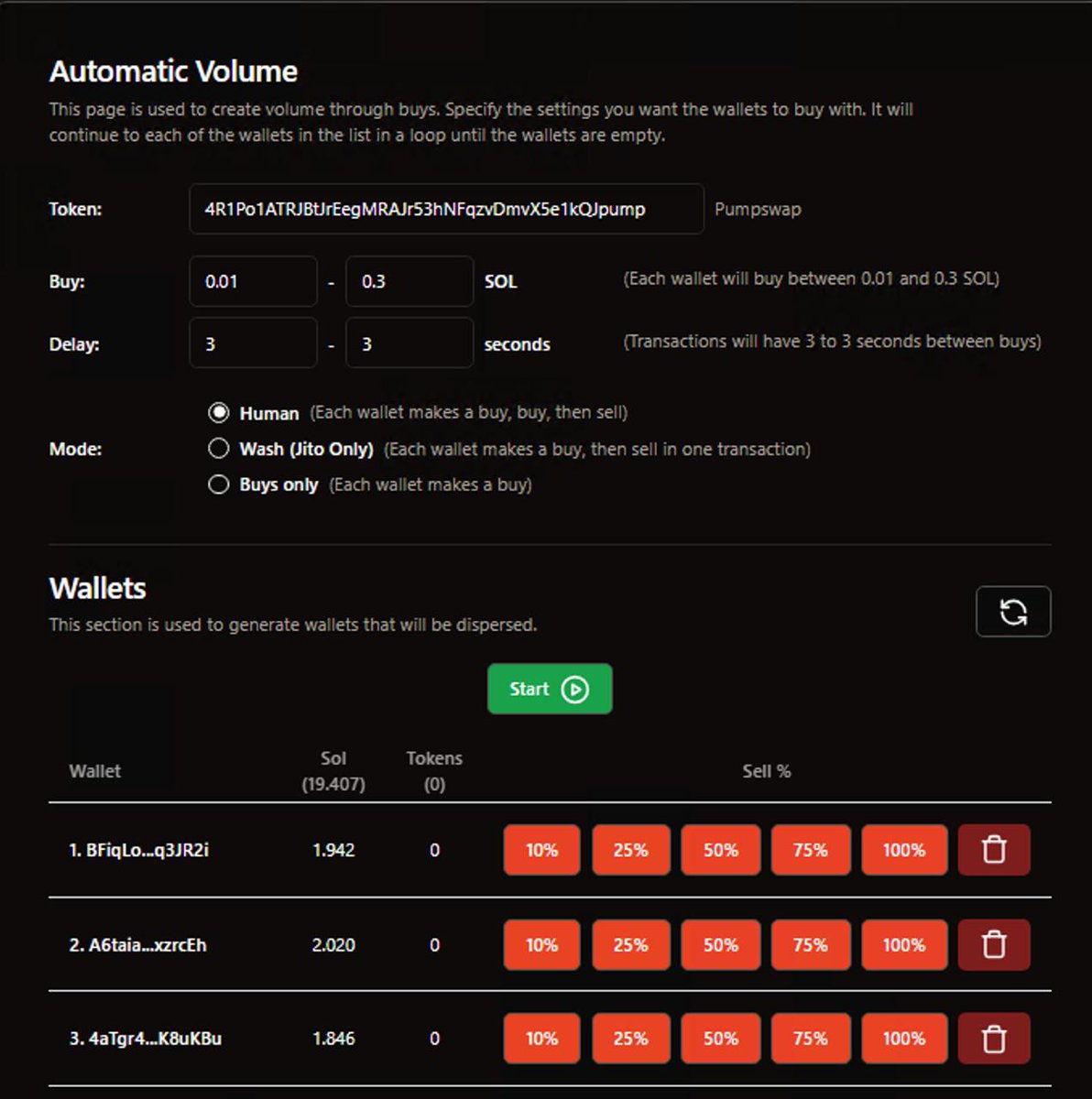
Task: Click the Wallets section heading
Action: coord(98,588)
